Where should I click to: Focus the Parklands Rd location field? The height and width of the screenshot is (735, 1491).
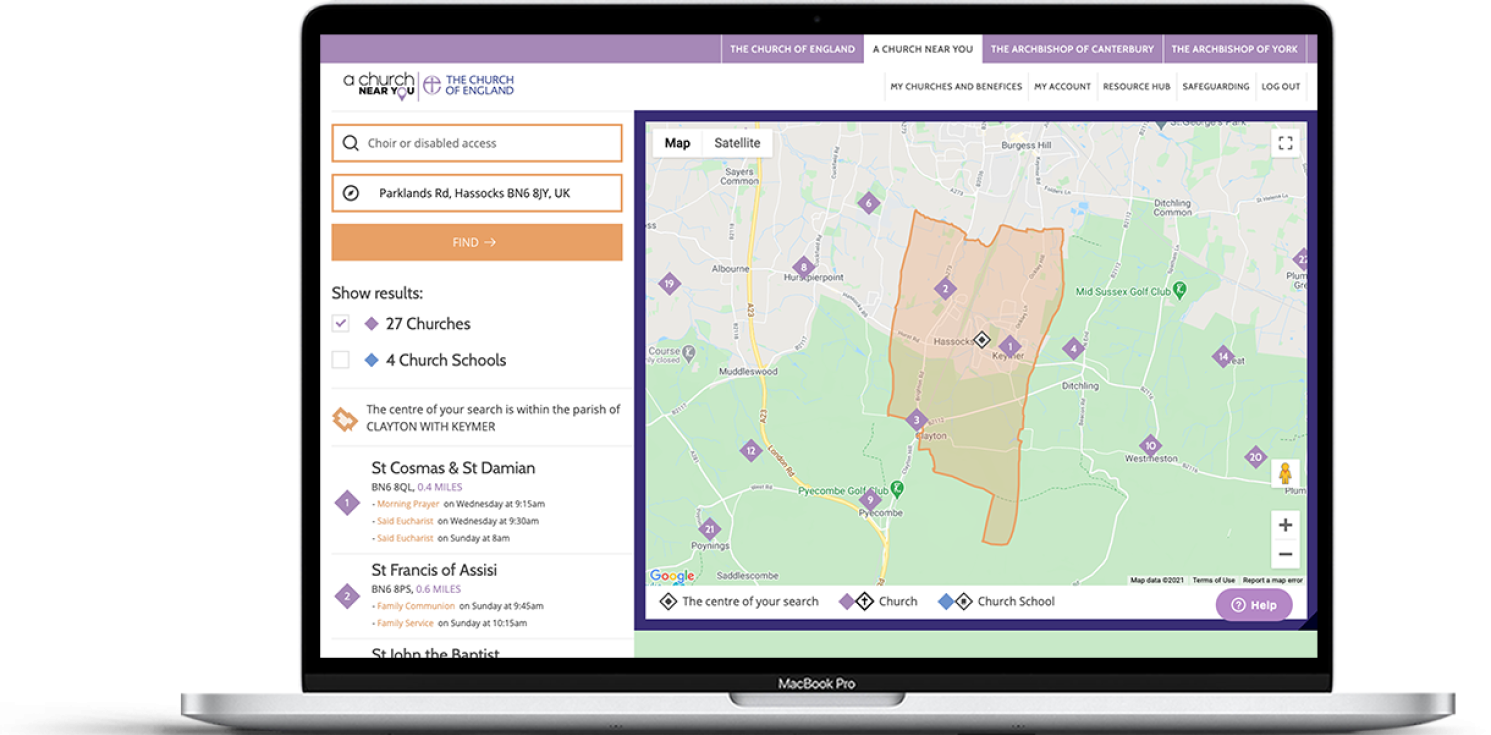tap(477, 193)
